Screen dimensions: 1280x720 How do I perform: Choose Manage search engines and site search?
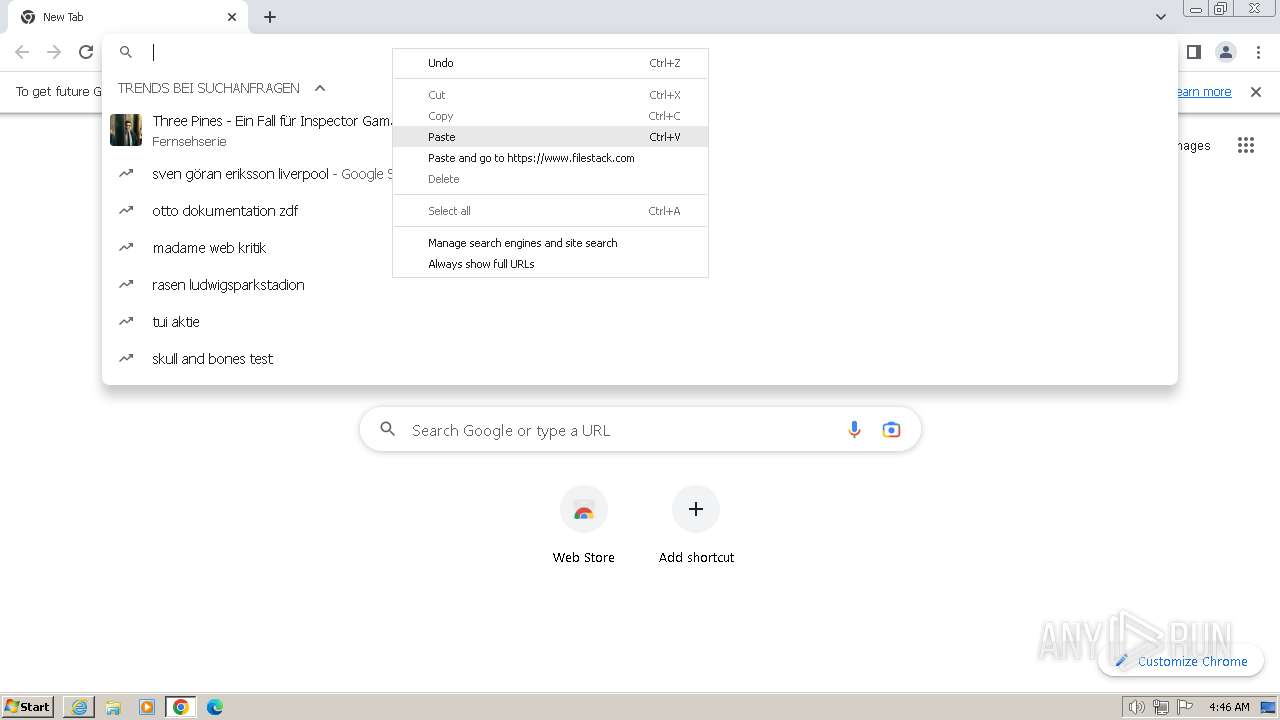tap(550, 243)
